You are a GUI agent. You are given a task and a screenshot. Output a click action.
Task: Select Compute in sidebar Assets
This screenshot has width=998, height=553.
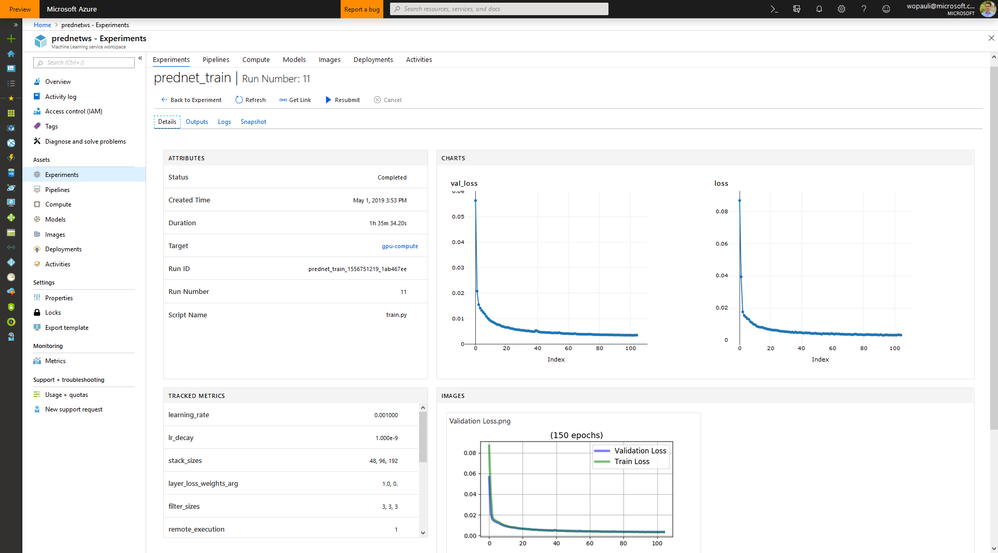tap(58, 204)
